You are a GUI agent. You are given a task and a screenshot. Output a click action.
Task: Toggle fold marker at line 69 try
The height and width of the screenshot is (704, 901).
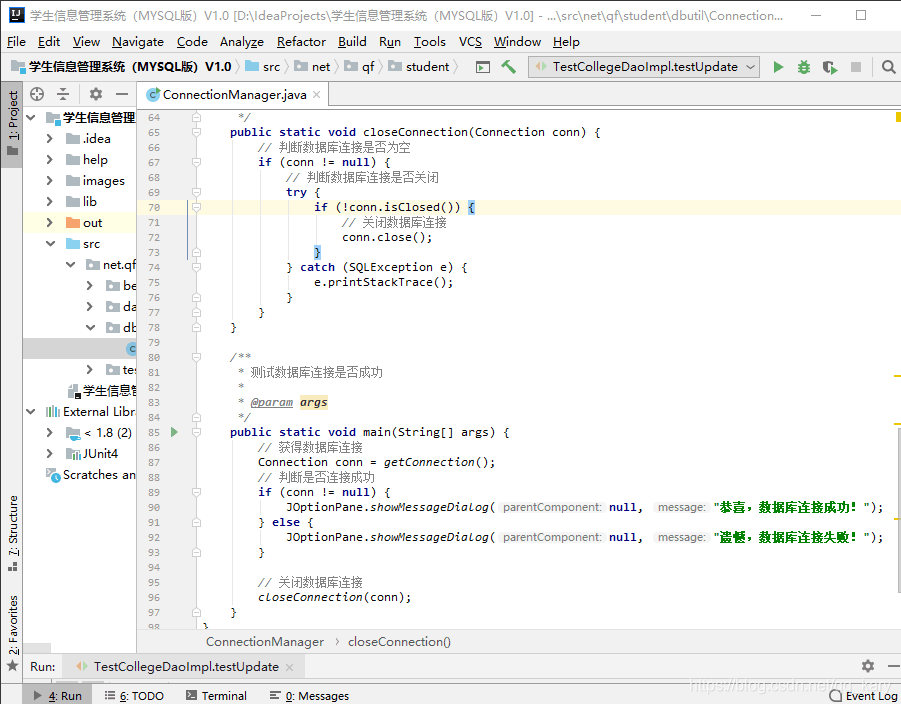197,193
